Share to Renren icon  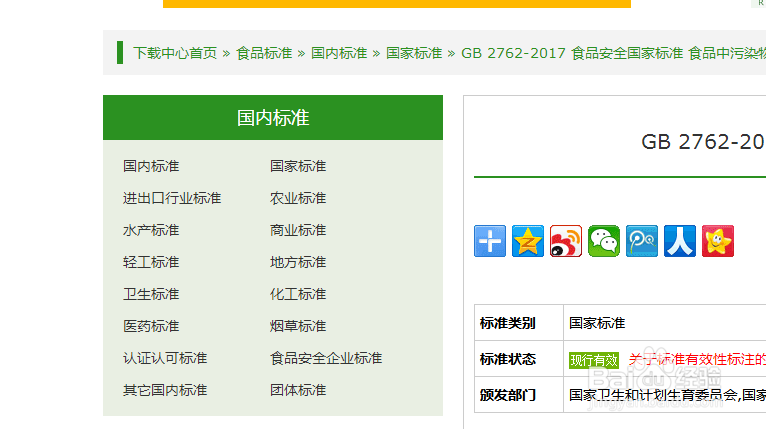(x=680, y=241)
